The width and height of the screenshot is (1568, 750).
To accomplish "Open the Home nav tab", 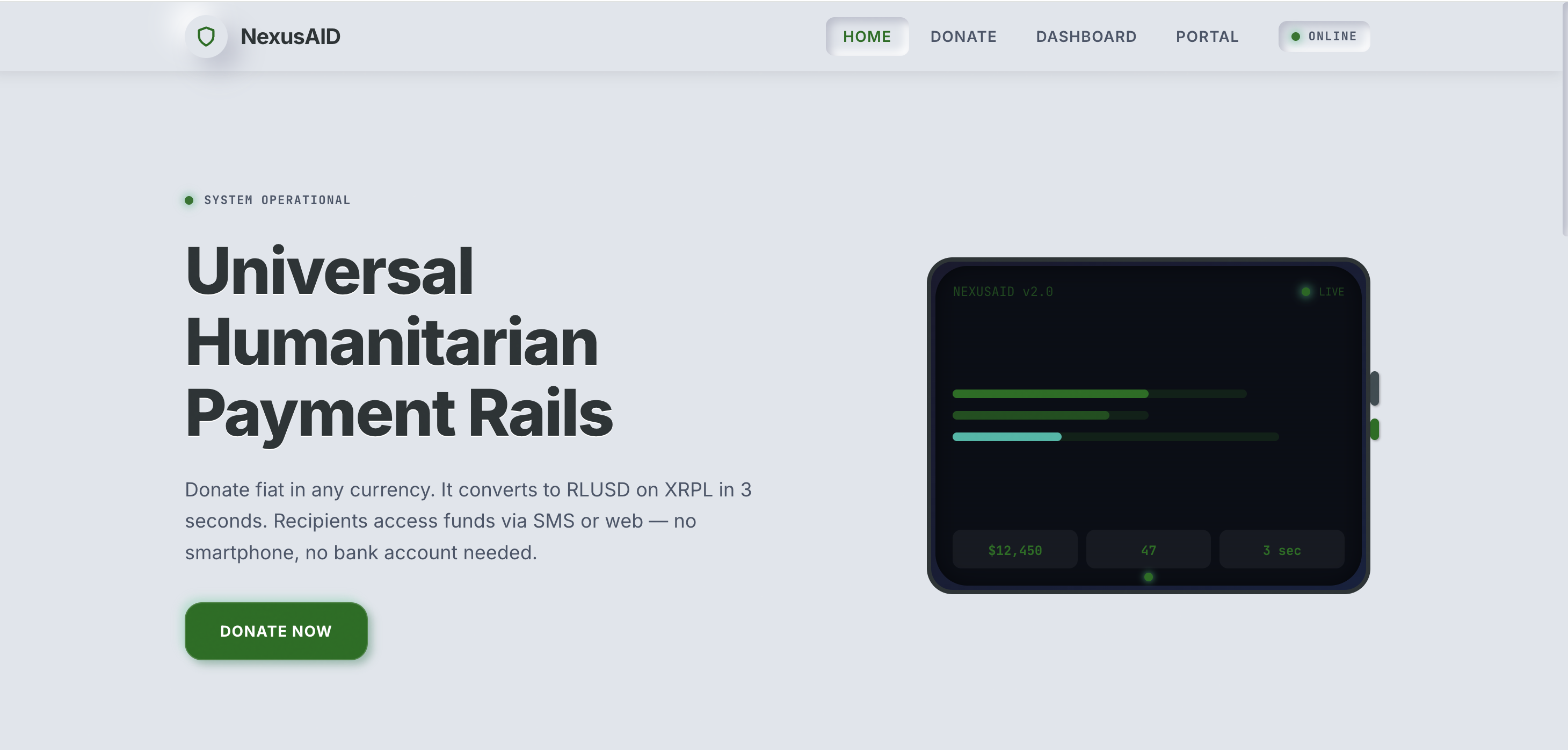I will pos(867,37).
